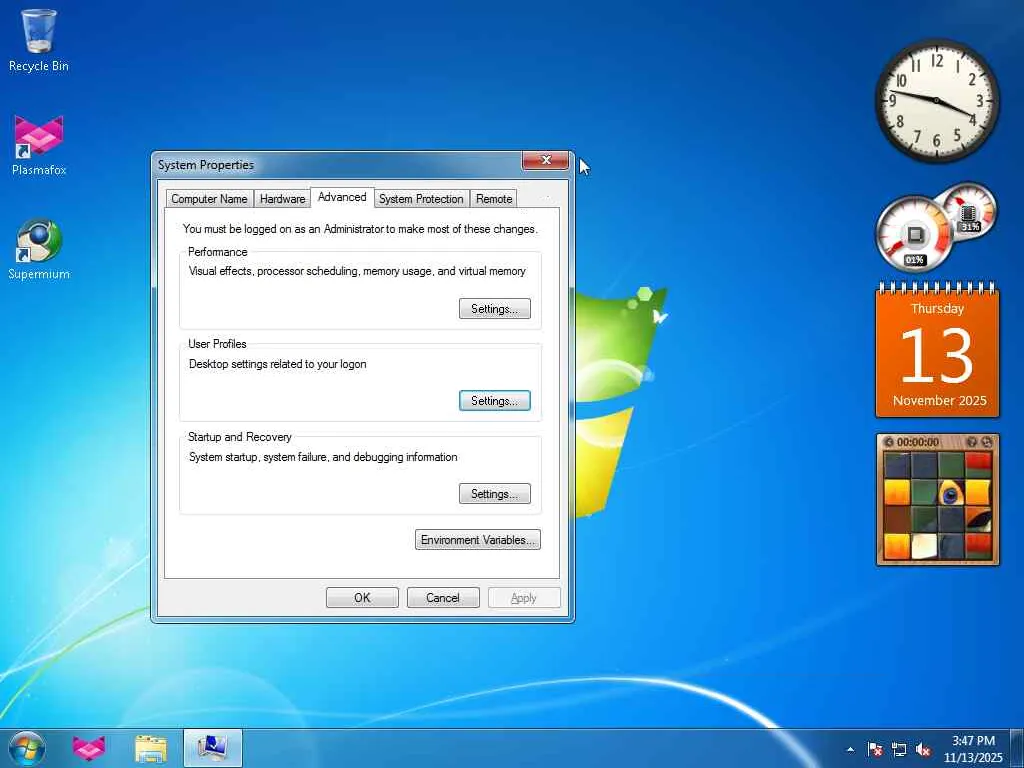The image size is (1024, 768).
Task: Confirm System Properties with OK
Action: coord(362,598)
